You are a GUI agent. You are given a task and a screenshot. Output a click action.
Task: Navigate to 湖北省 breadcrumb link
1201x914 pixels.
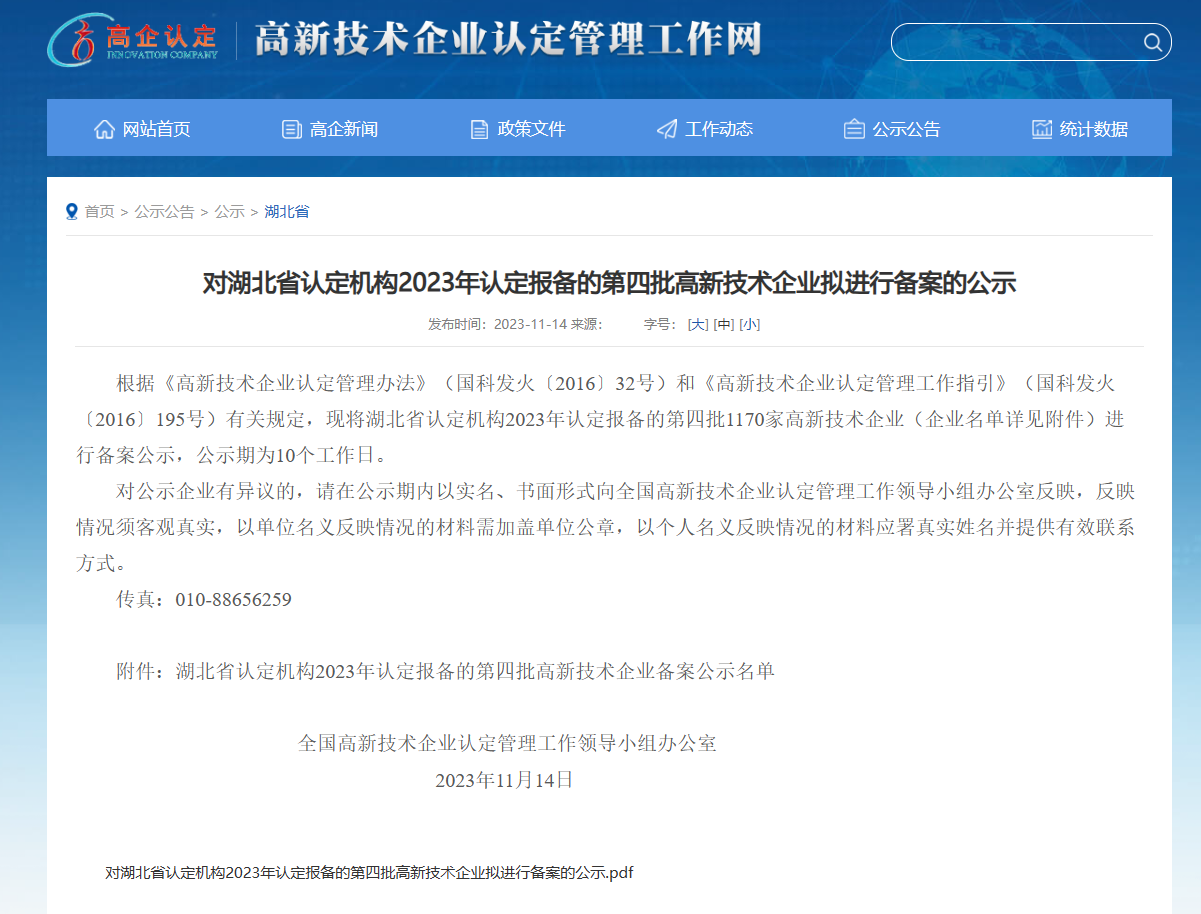click(287, 212)
